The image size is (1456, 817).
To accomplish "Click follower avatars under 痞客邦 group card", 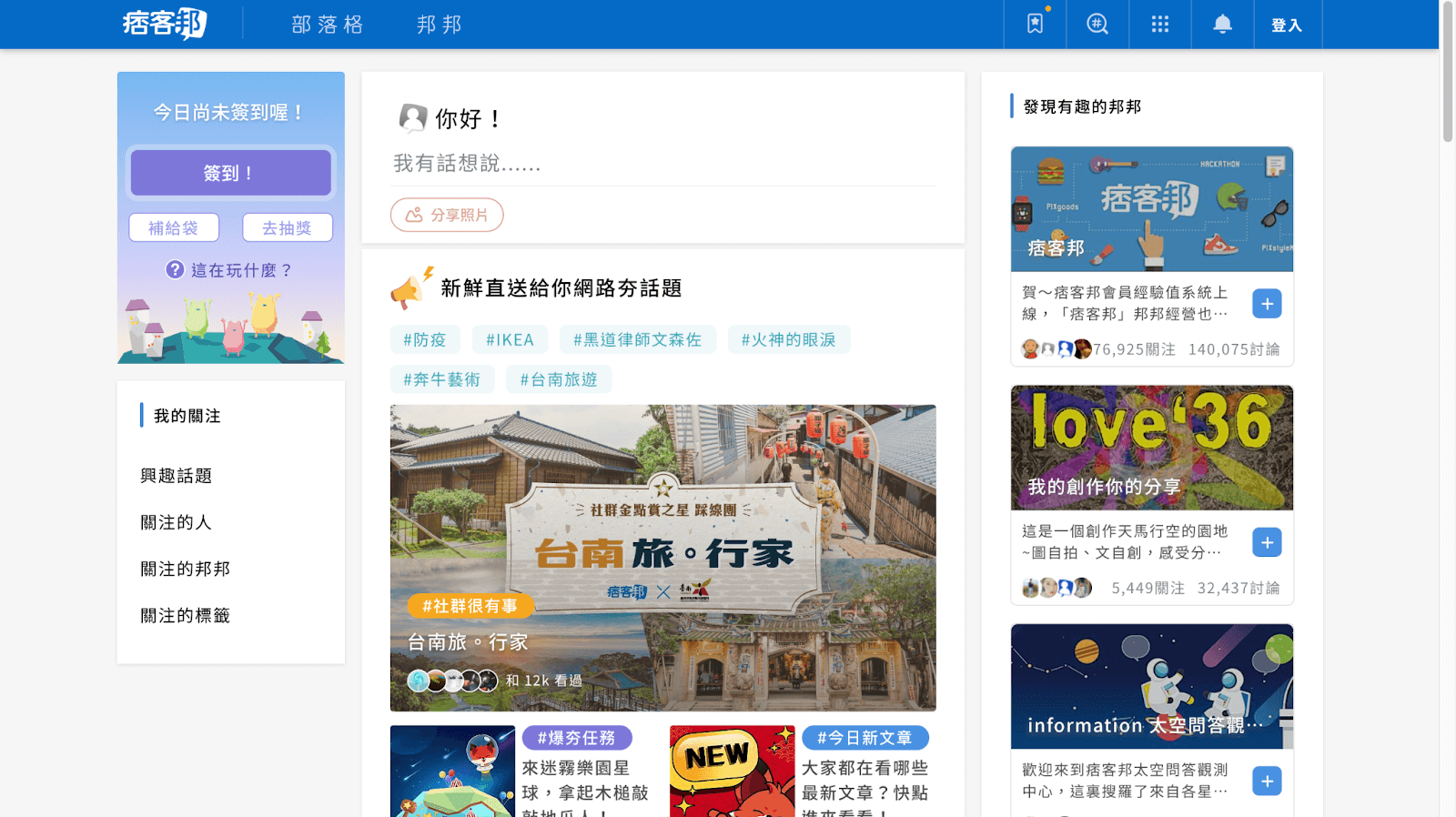I will pos(1056,349).
